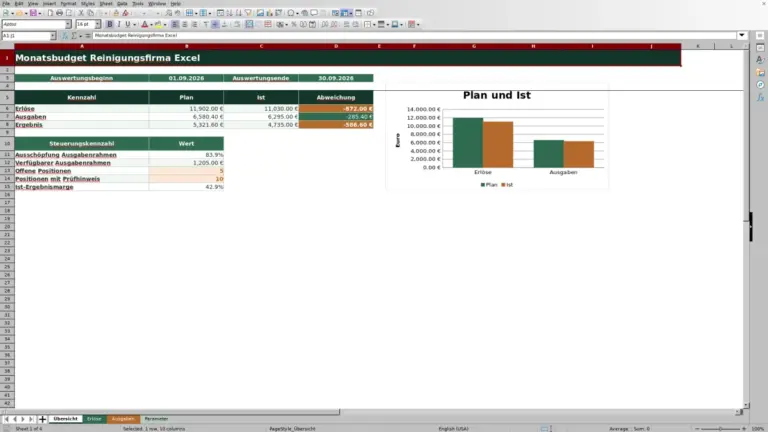Viewport: 768px width, 432px height.
Task: Click the Export as PDF icon
Action: pyautogui.click(x=50, y=13)
